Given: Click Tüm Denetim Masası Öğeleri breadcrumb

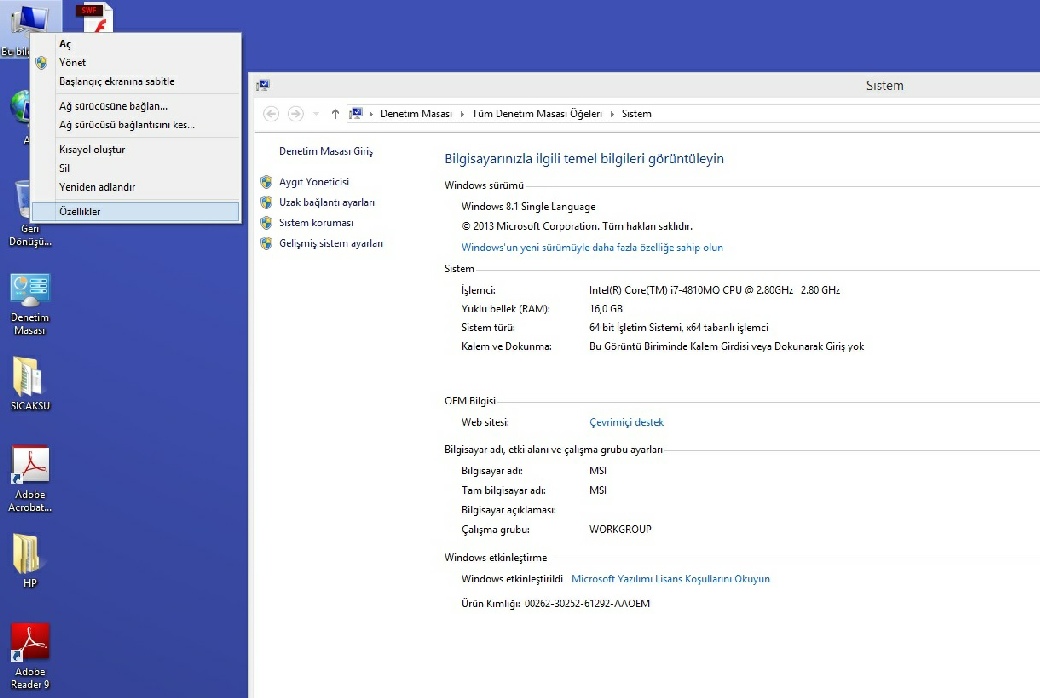Looking at the screenshot, I should click(537, 114).
